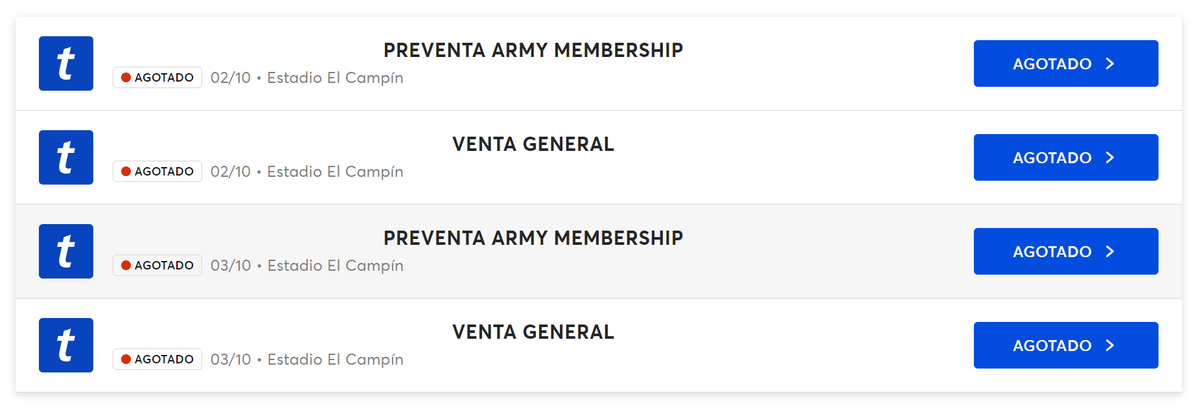
Task: Click Ticketmaster logo for 03/10 Preventa Army Membership
Action: tap(65, 252)
